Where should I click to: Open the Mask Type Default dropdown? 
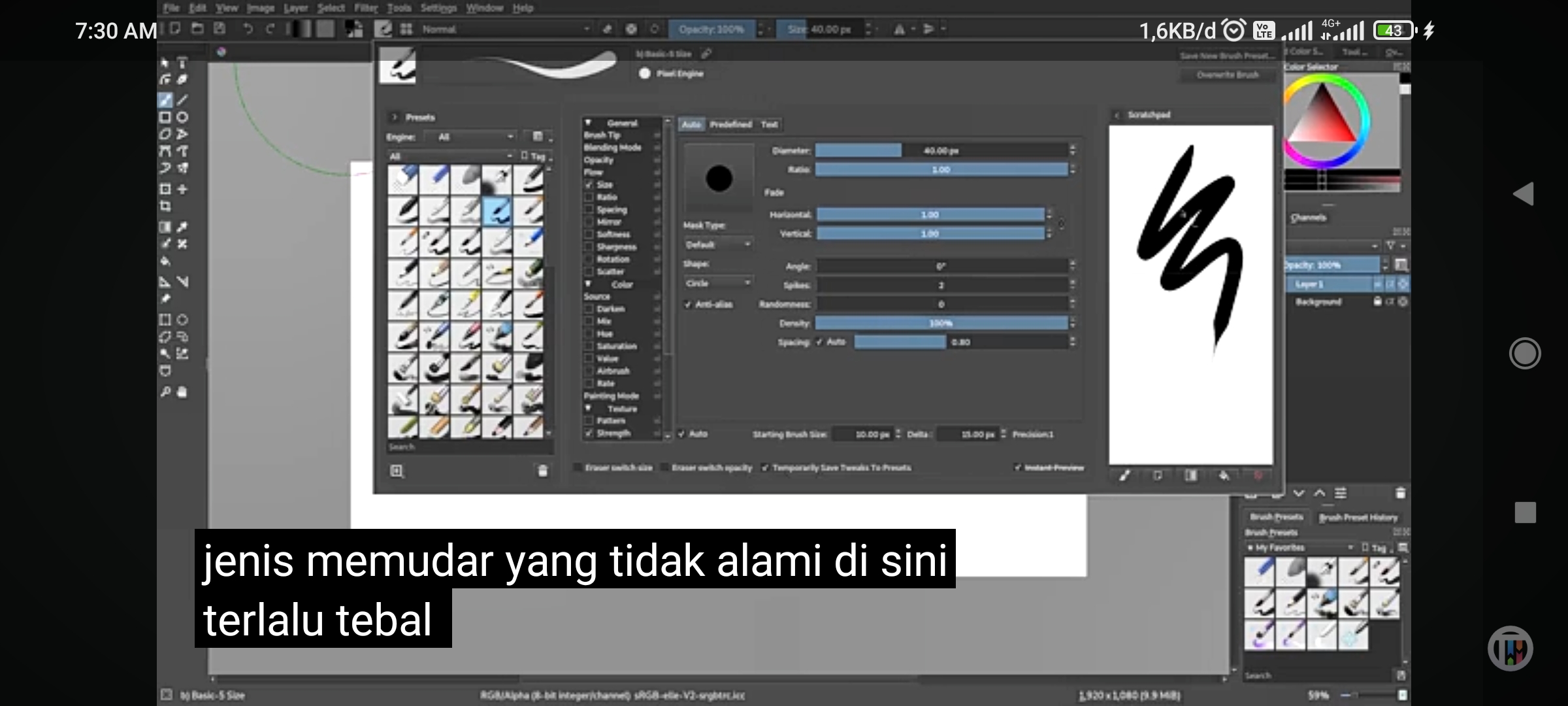click(718, 244)
